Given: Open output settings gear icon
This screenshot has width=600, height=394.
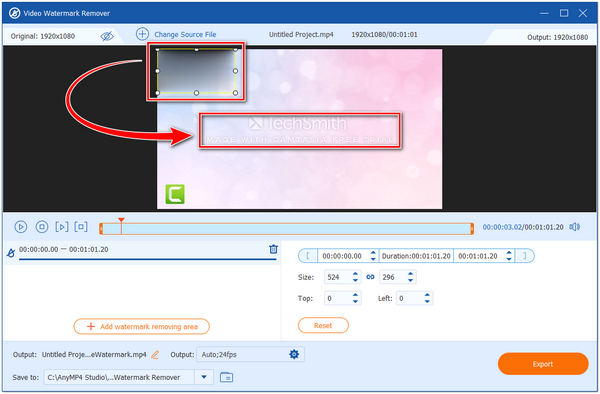Looking at the screenshot, I should (x=294, y=355).
